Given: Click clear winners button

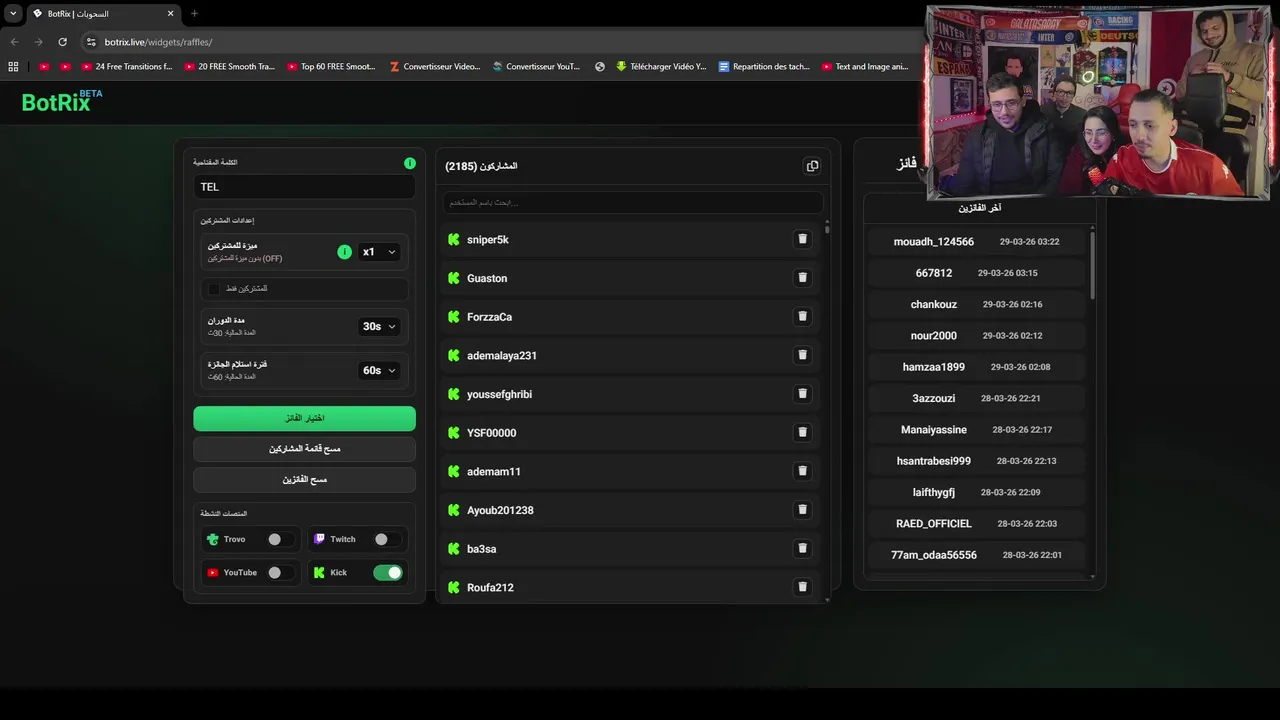Looking at the screenshot, I should pyautogui.click(x=304, y=480).
